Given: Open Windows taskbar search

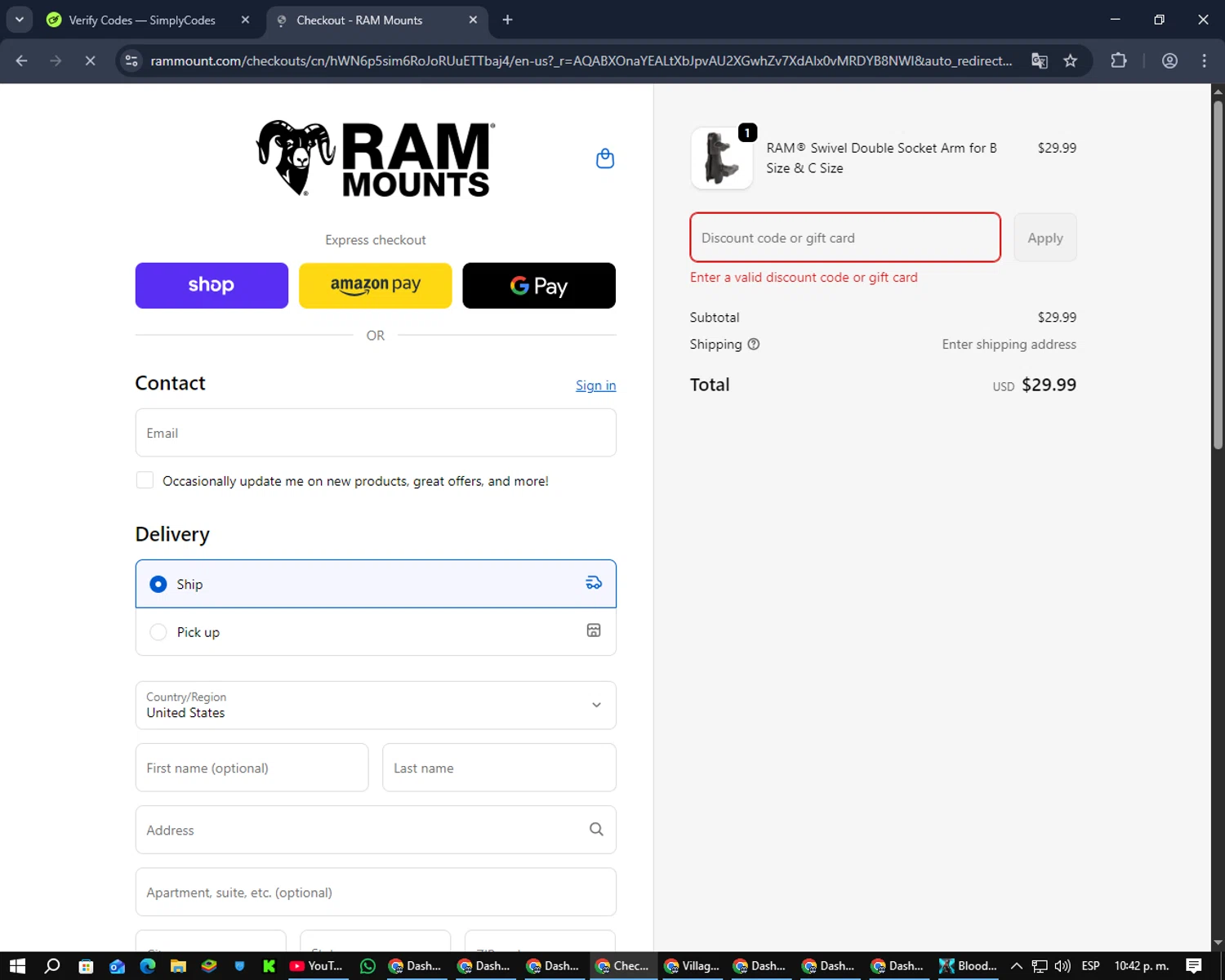Looking at the screenshot, I should [x=52, y=966].
